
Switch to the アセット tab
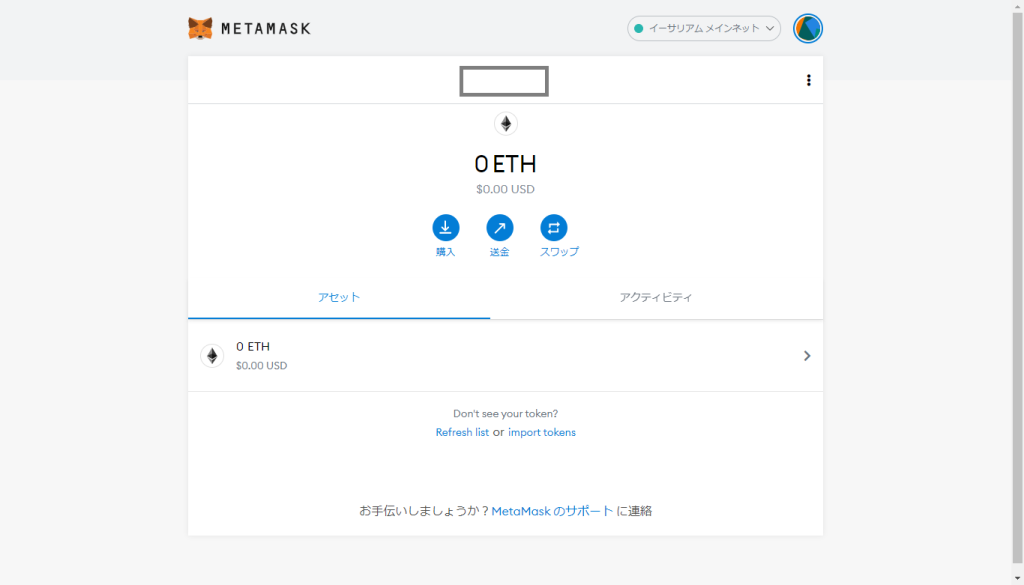pyautogui.click(x=339, y=298)
